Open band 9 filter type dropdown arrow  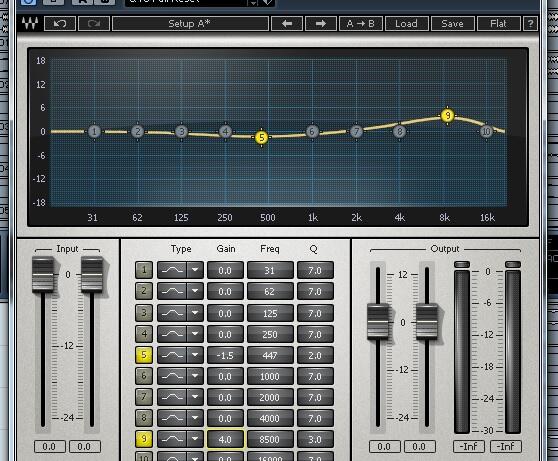(x=195, y=439)
